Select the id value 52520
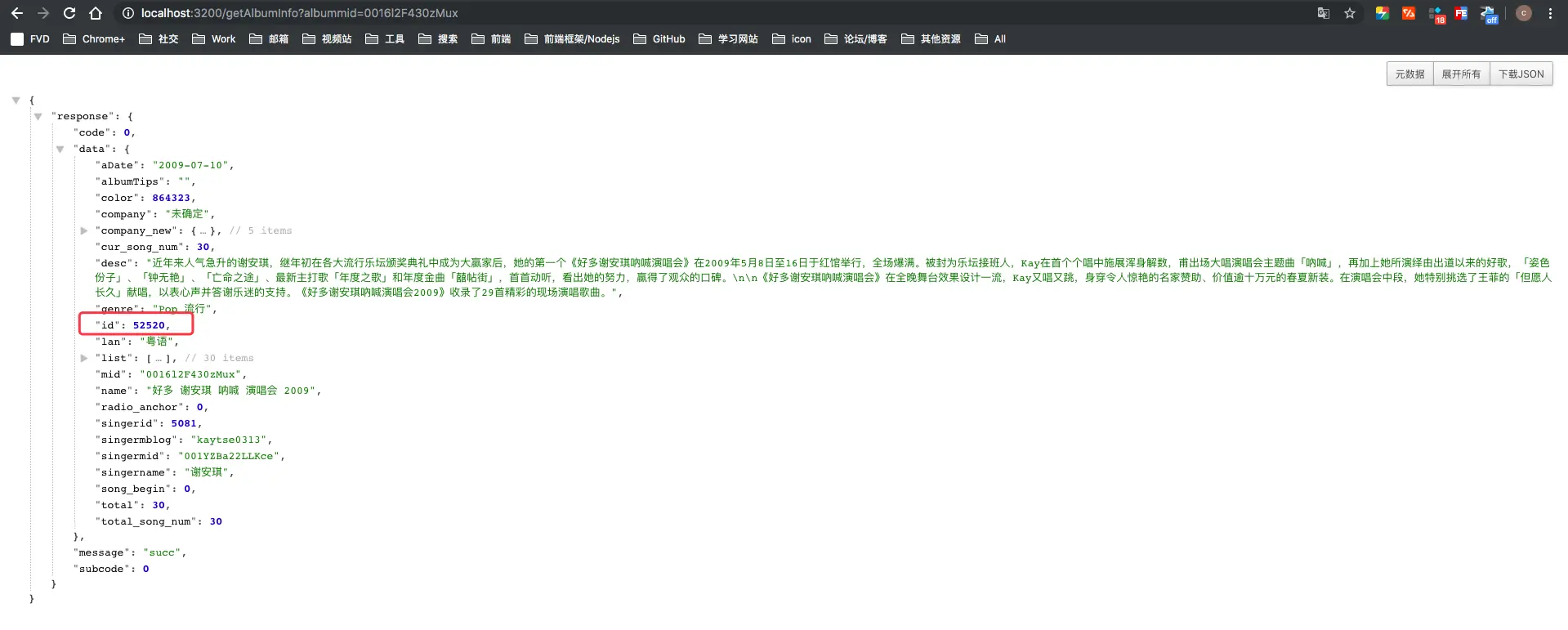This screenshot has height=630, width=1568. coord(149,325)
